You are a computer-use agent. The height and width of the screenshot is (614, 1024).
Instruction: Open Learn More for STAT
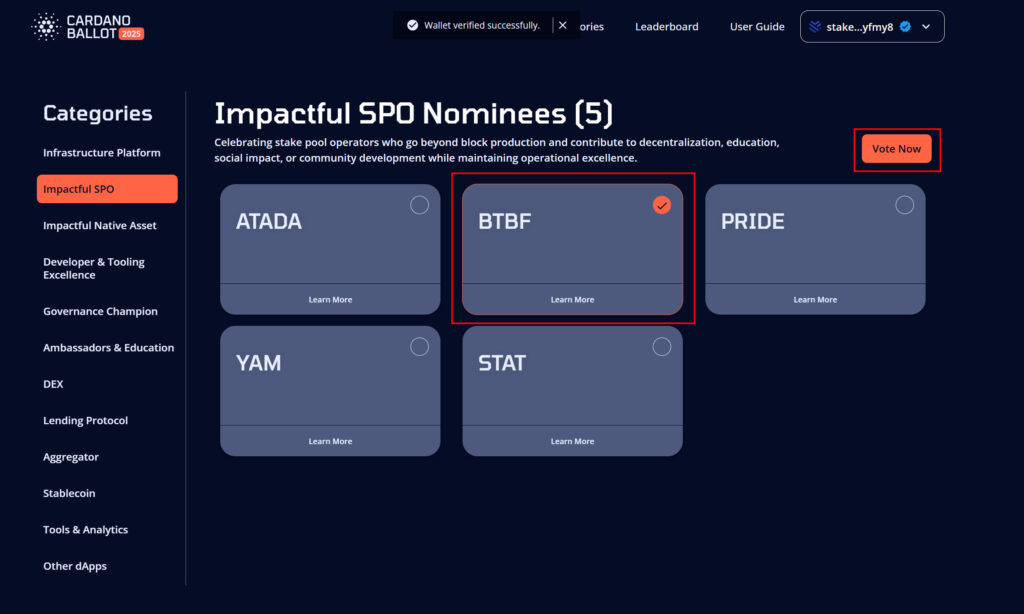[x=572, y=442]
